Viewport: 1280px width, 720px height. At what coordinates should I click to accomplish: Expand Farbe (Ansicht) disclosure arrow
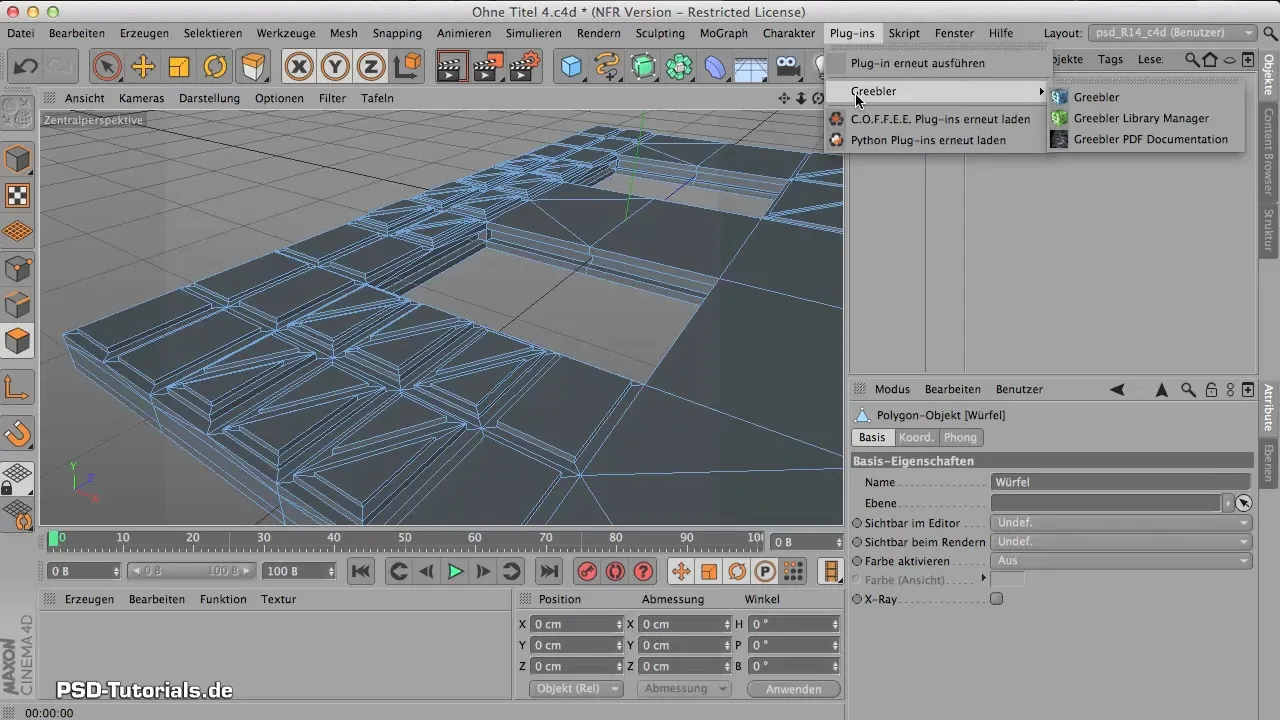[x=984, y=579]
